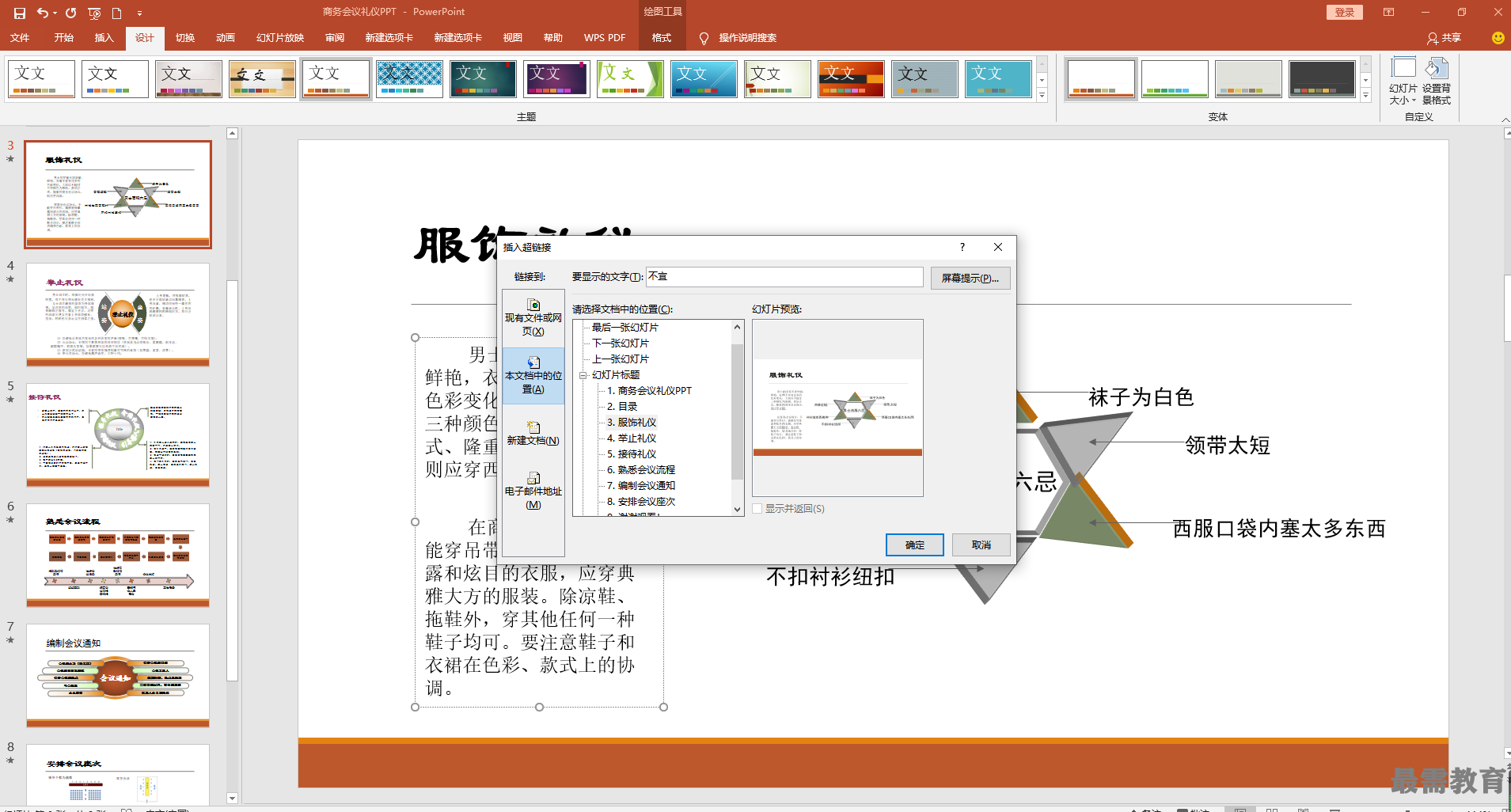
Task: Apply the green arrow theme thumbnail
Action: [x=631, y=79]
